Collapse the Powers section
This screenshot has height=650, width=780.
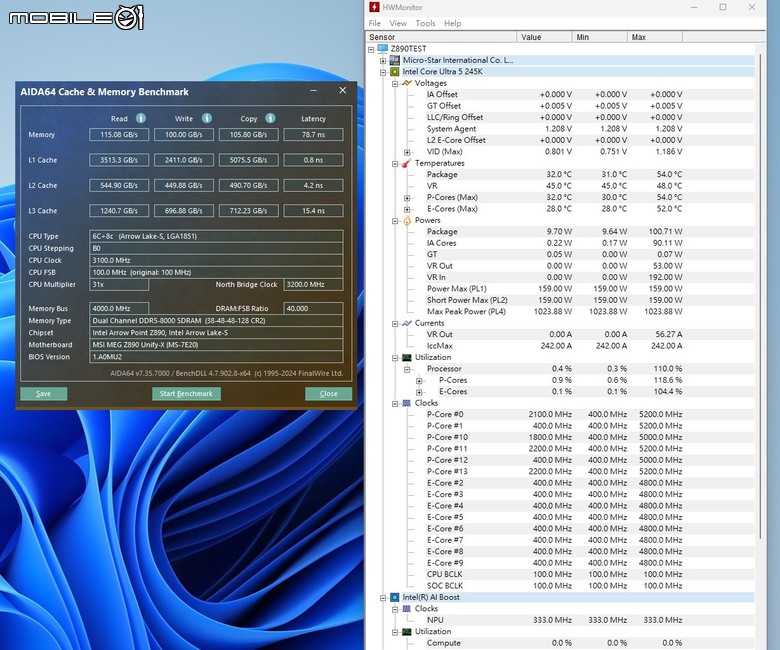(x=395, y=221)
